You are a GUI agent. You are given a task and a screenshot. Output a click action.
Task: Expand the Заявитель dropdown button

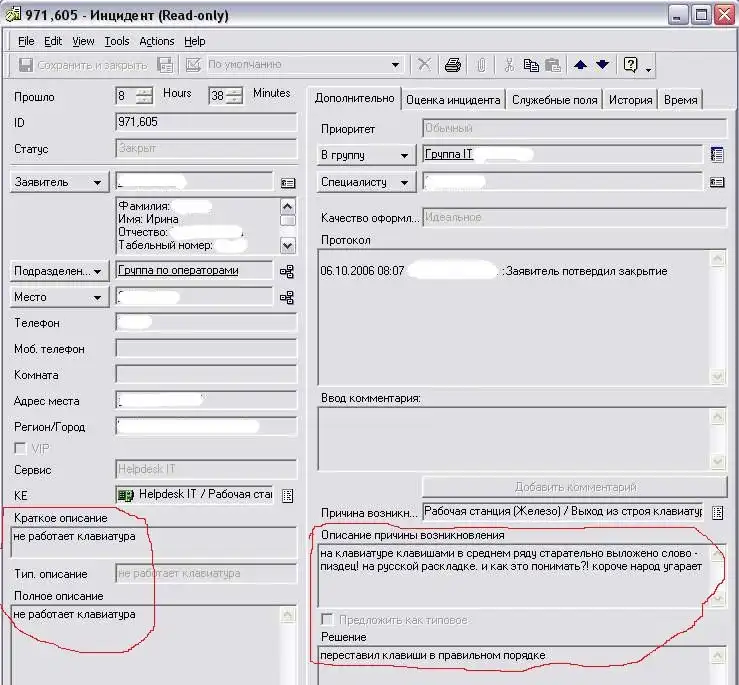pos(59,183)
